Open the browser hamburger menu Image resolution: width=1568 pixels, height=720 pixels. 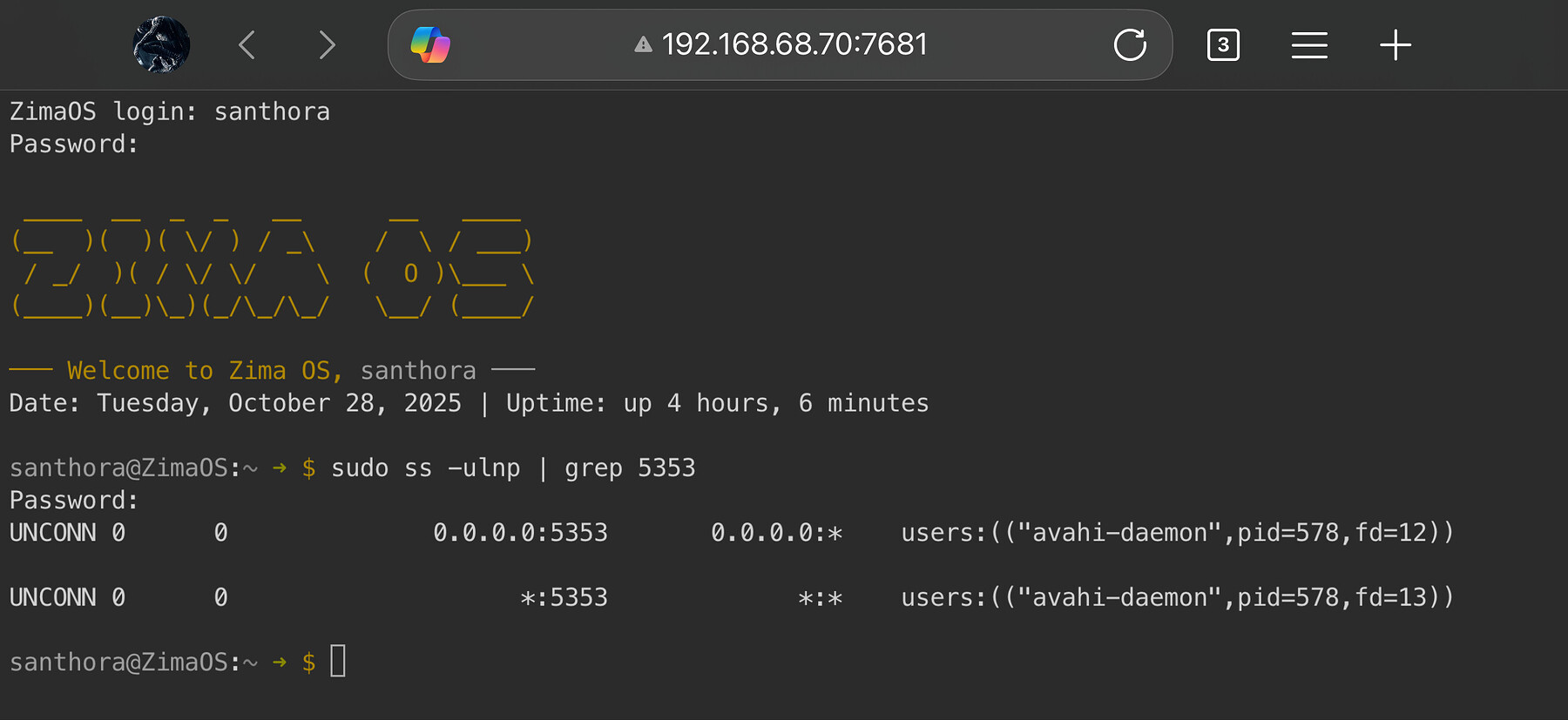point(1309,44)
